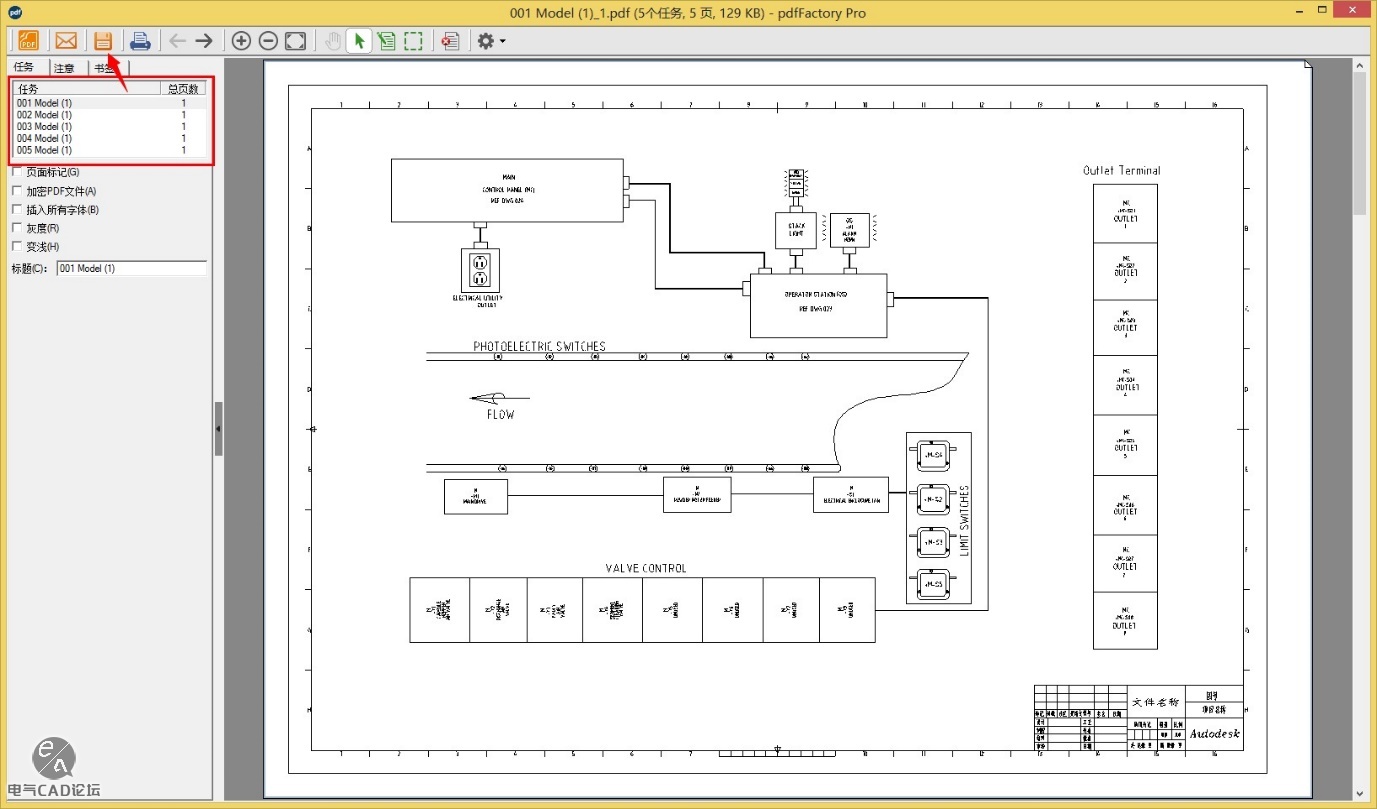Open the gear settings dropdown
Image resolution: width=1377 pixels, height=809 pixels.
pyautogui.click(x=490, y=41)
